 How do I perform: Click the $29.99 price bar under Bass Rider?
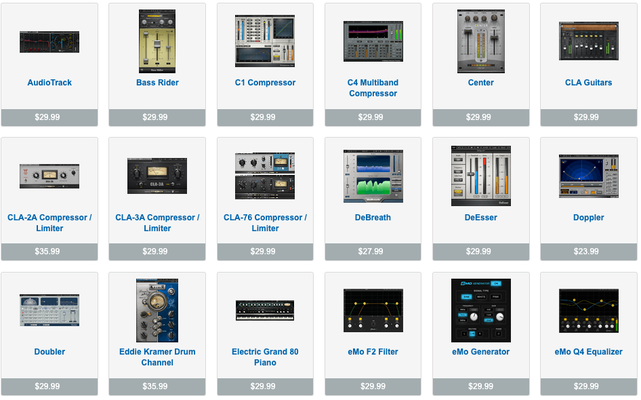coord(157,117)
